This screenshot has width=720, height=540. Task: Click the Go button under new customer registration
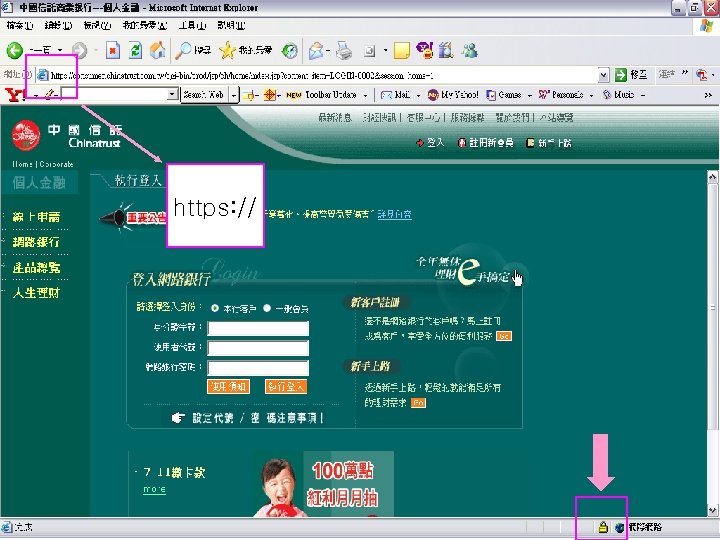504,336
